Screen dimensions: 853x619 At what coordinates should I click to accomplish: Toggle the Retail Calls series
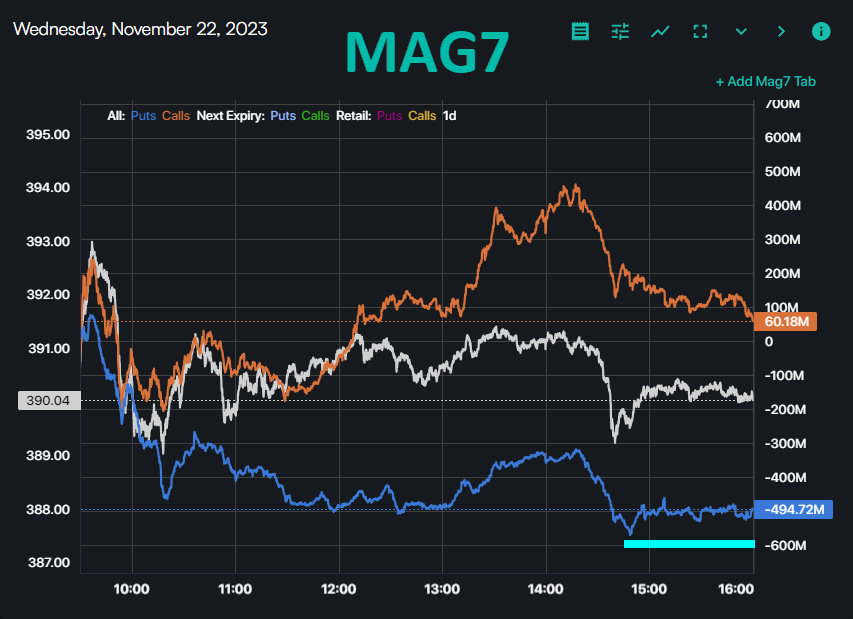click(x=422, y=116)
